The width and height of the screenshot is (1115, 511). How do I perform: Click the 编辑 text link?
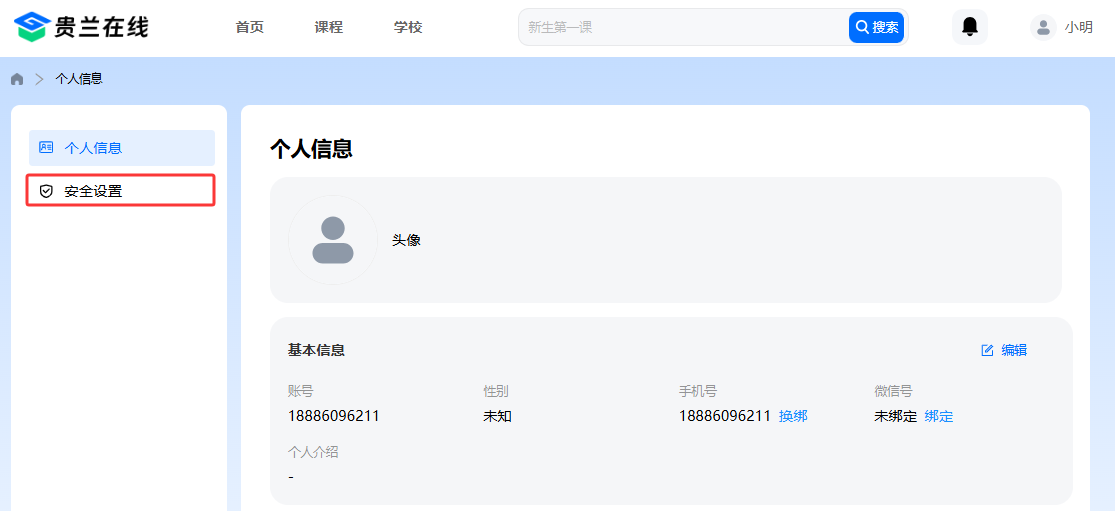click(1014, 350)
